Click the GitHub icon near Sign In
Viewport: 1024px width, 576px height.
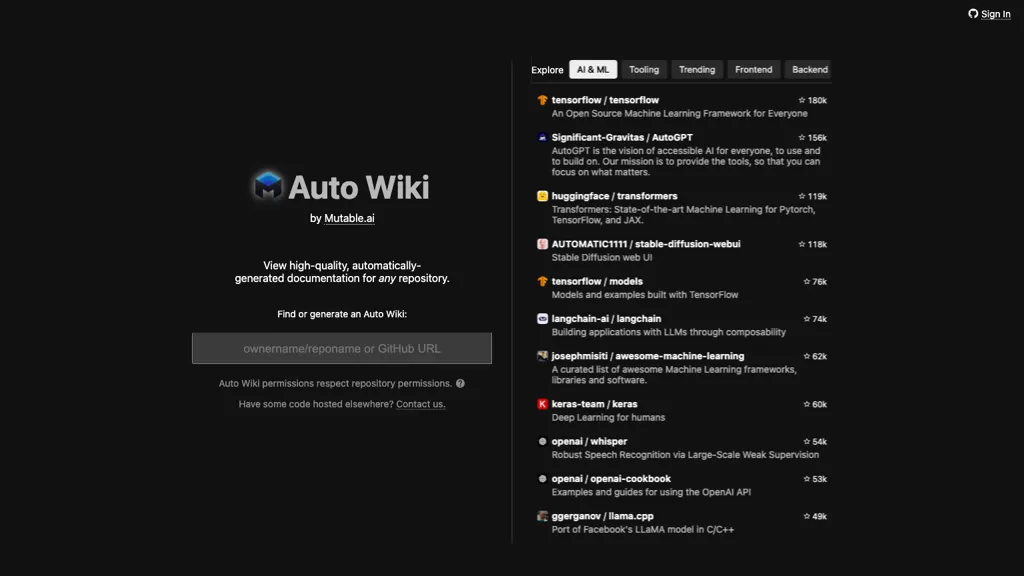[x=972, y=13]
